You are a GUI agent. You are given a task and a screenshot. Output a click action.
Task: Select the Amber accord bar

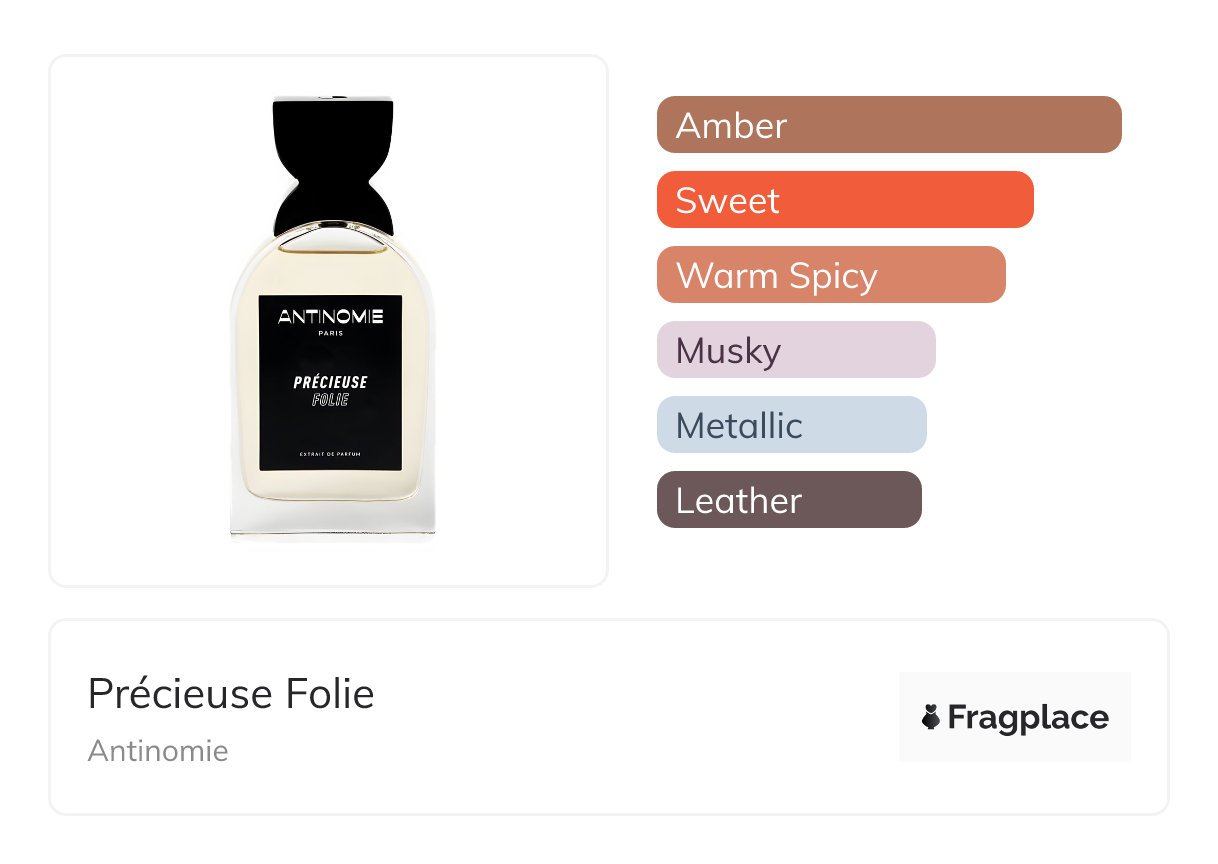pos(889,125)
